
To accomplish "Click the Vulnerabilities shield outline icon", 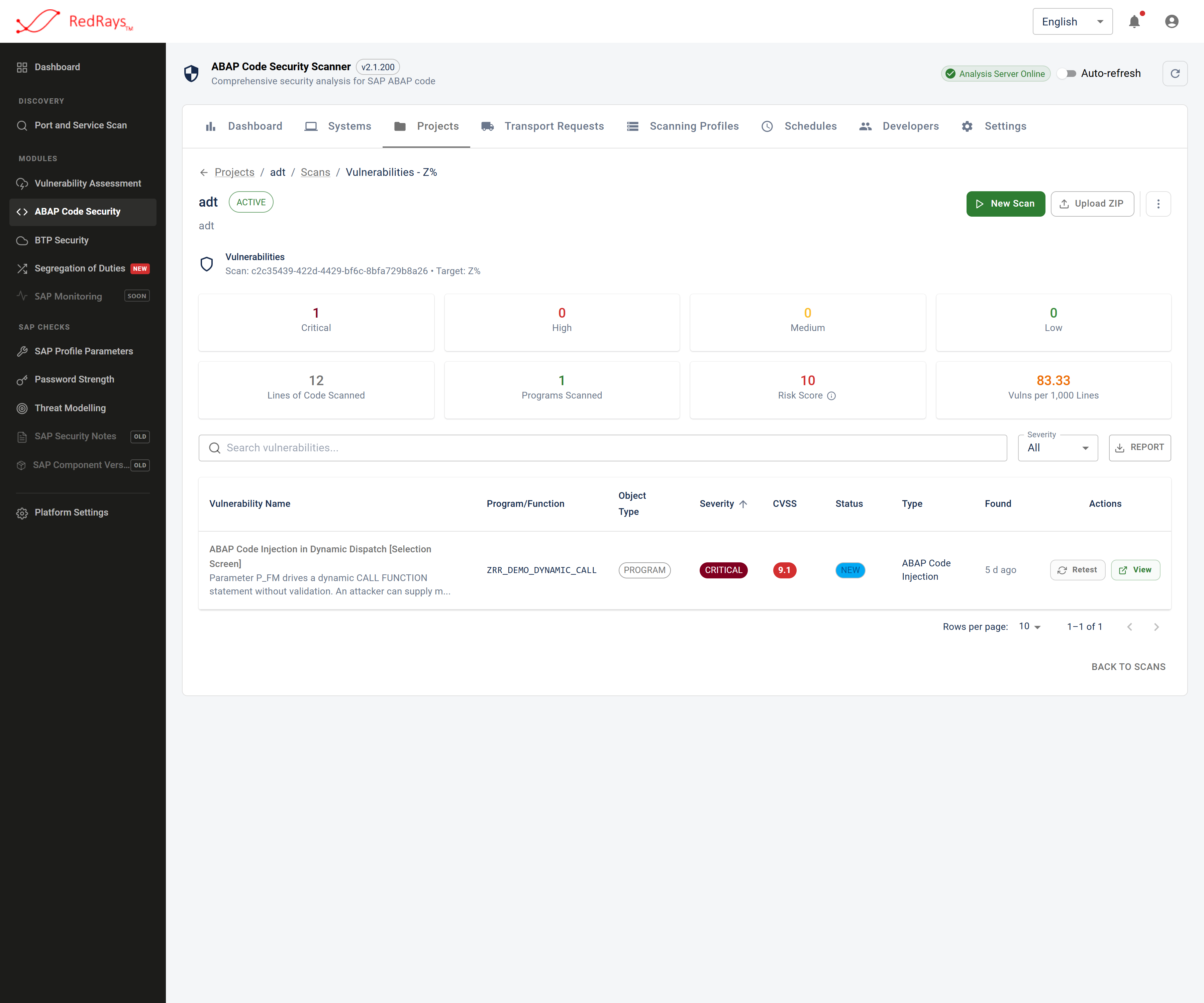I will coord(206,264).
